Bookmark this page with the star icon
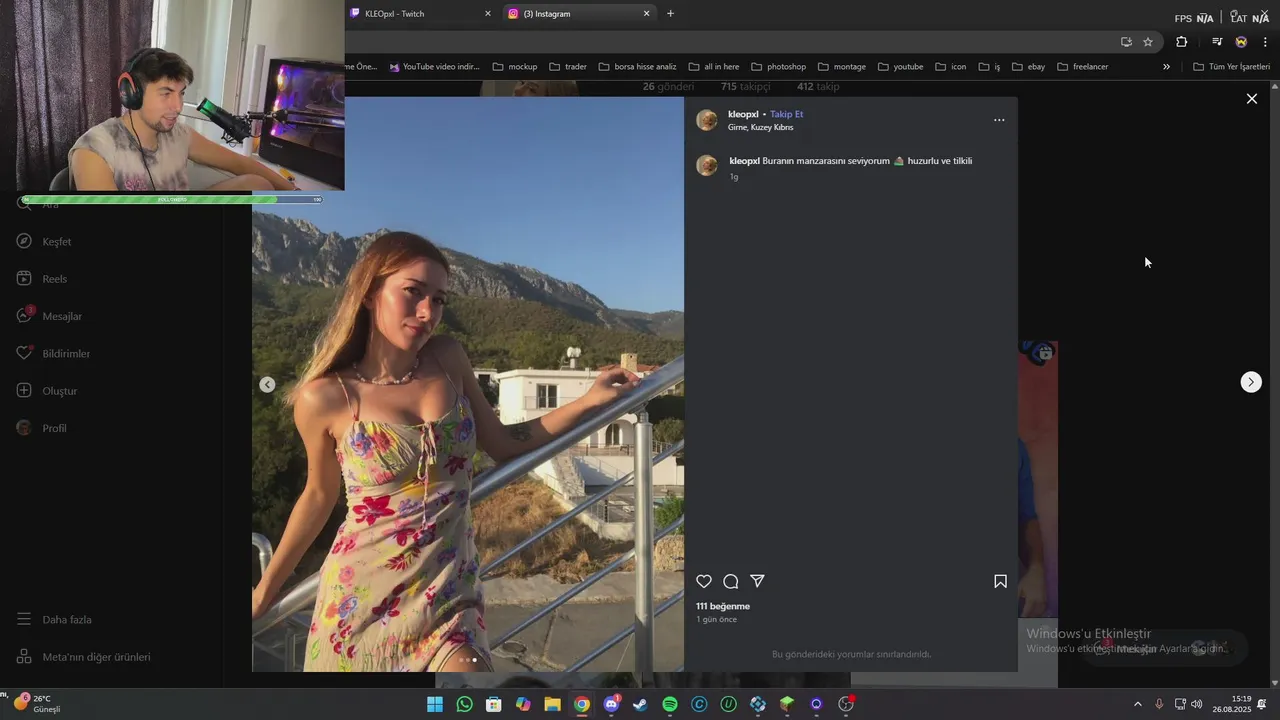The width and height of the screenshot is (1280, 720). pyautogui.click(x=1148, y=42)
